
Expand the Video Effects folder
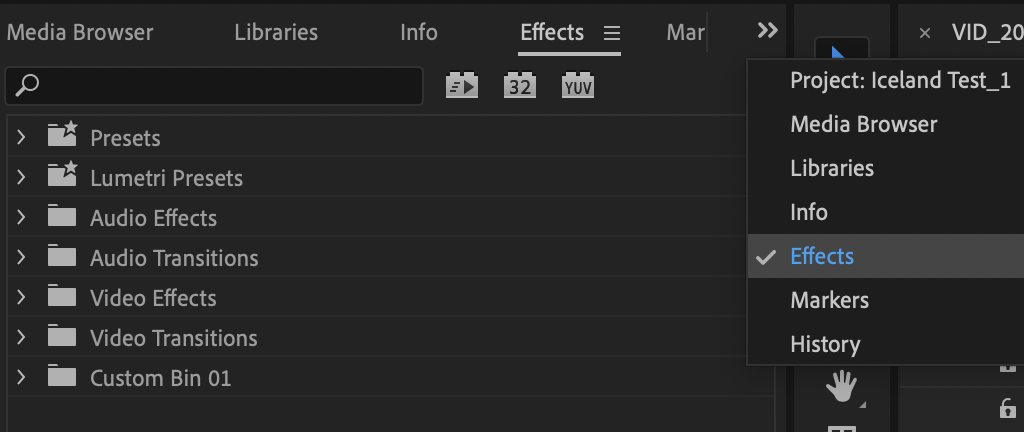tap(21, 298)
